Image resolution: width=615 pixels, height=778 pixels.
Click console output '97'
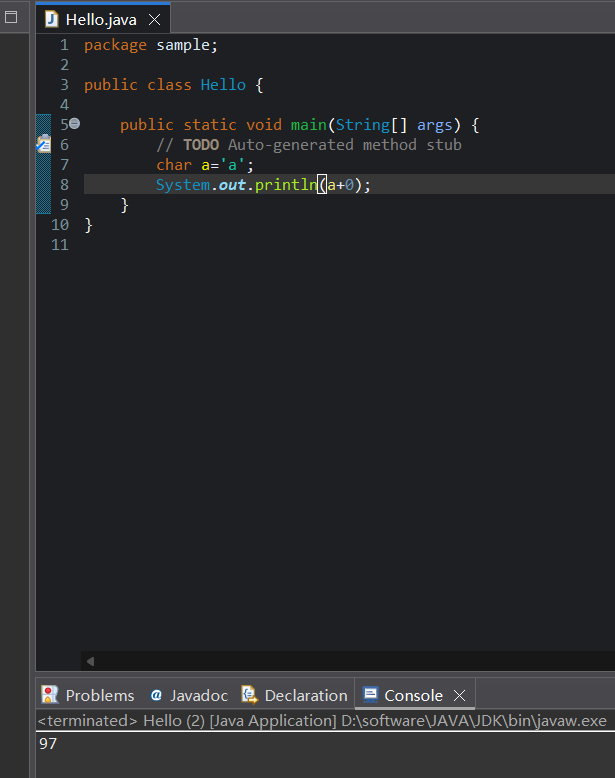pyautogui.click(x=48, y=743)
